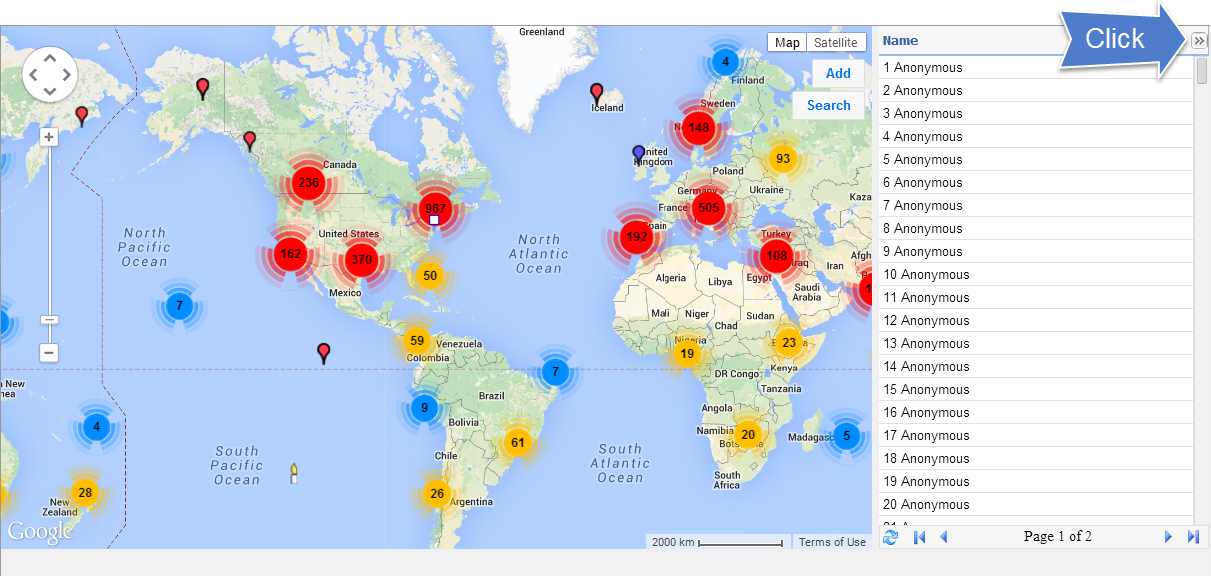Click the 26 cluster over Argentina
This screenshot has height=576, width=1211.
click(x=436, y=493)
